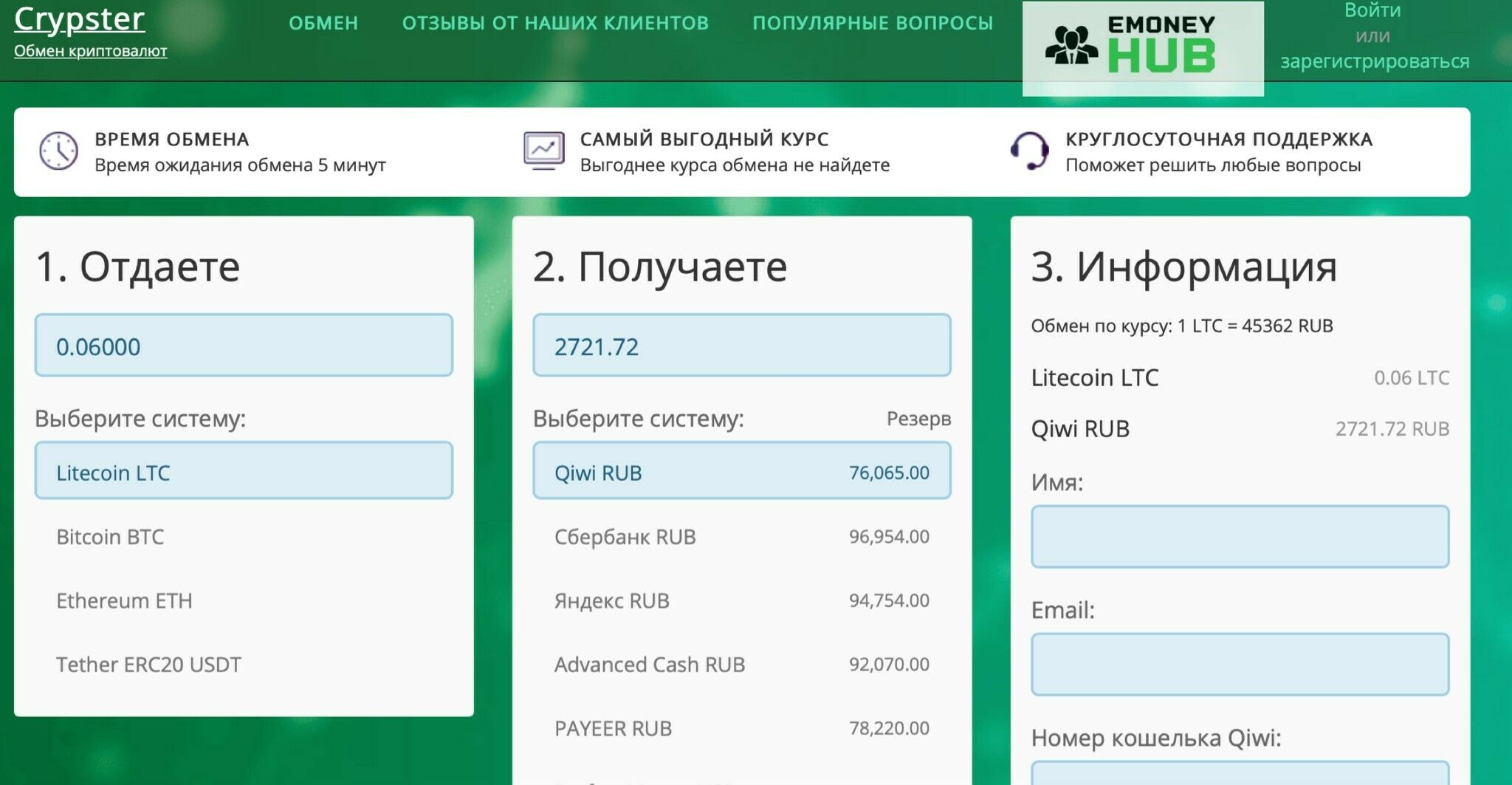Viewport: 1512px width, 785px height.
Task: Open the ОБМЕН menu item
Action: pos(323,23)
